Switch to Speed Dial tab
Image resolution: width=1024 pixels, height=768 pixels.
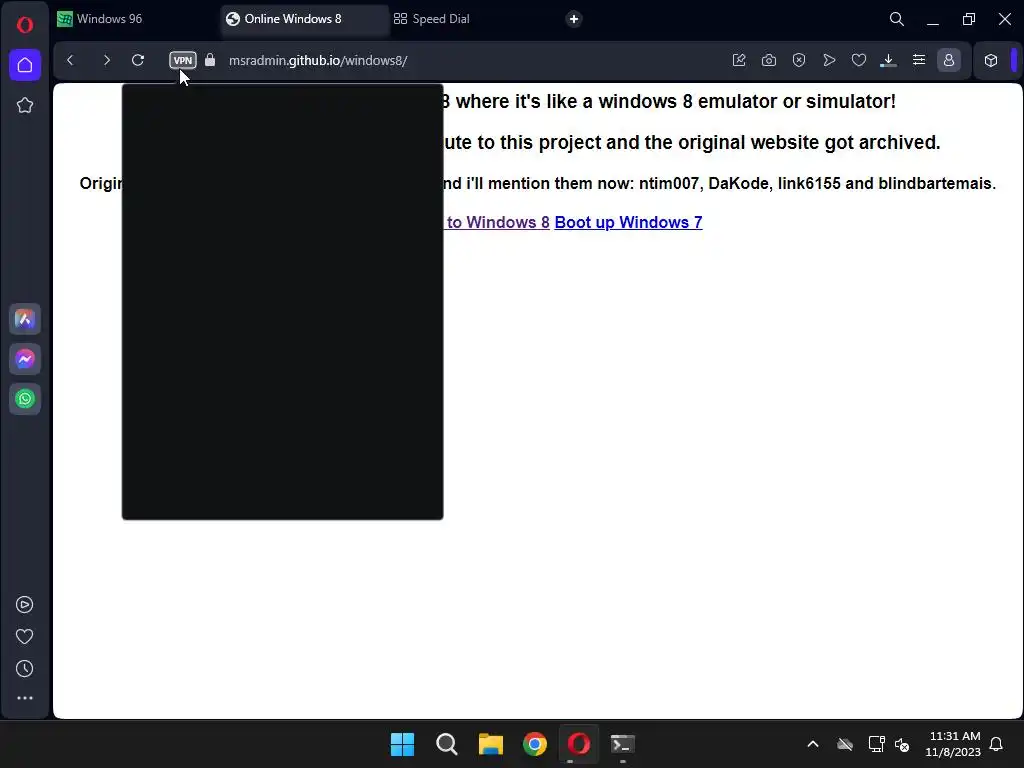pyautogui.click(x=472, y=19)
